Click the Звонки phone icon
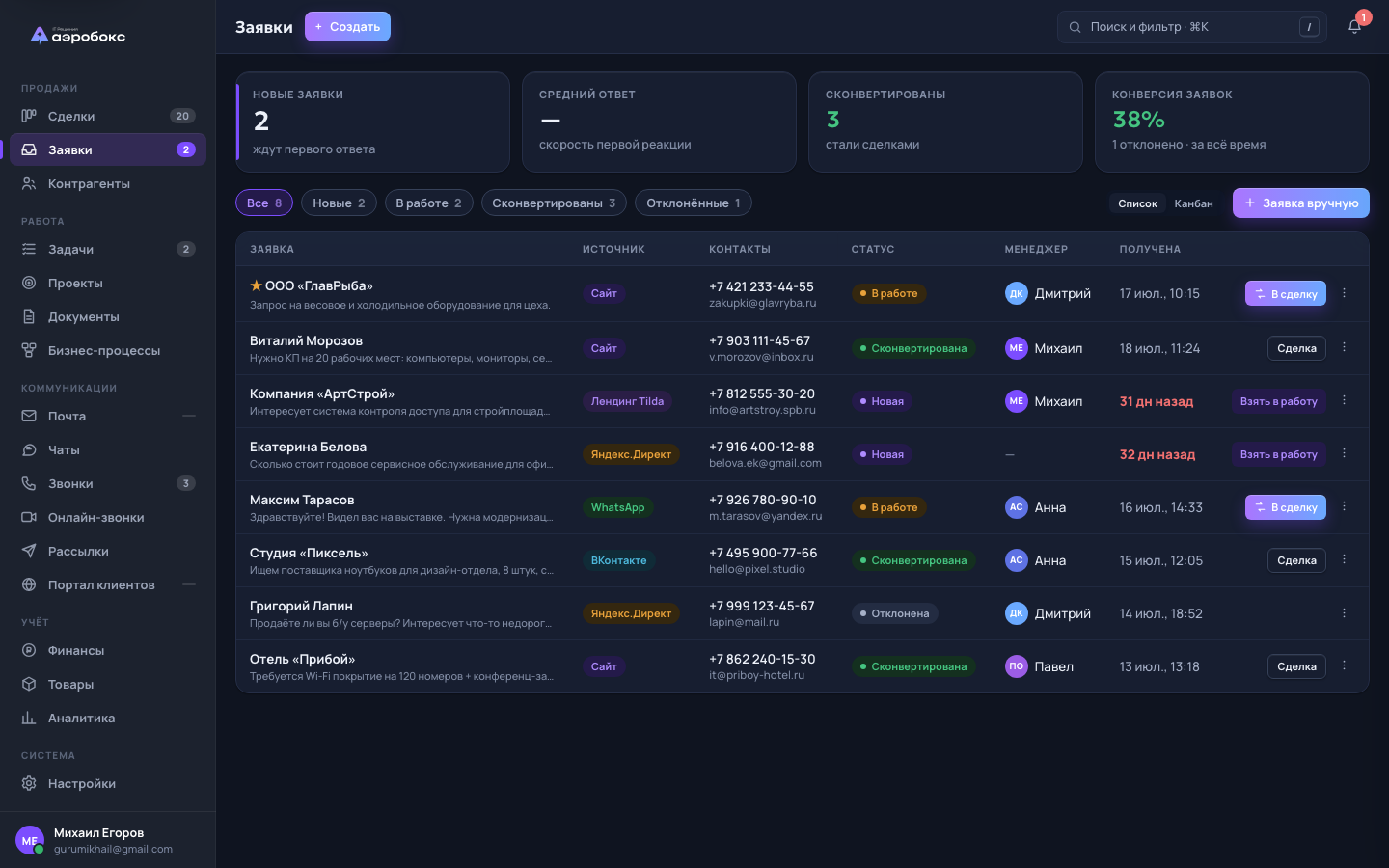Screen dimensions: 1389x868 pyautogui.click(x=29, y=483)
